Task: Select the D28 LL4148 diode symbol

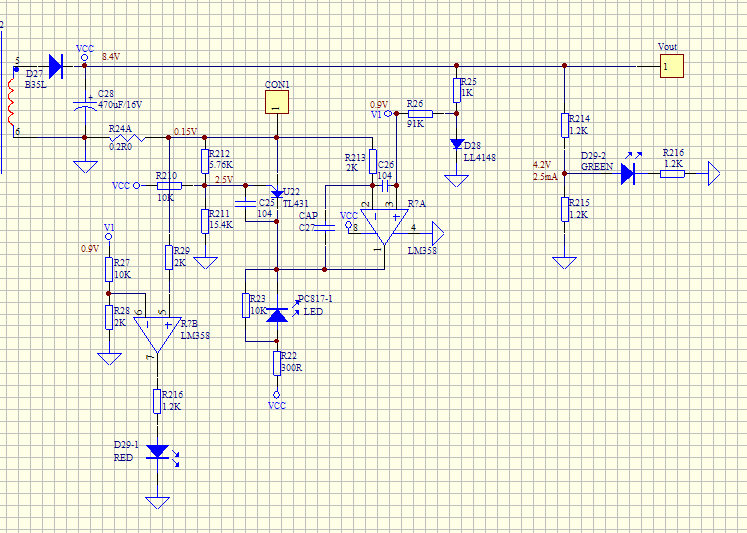Action: [457, 145]
